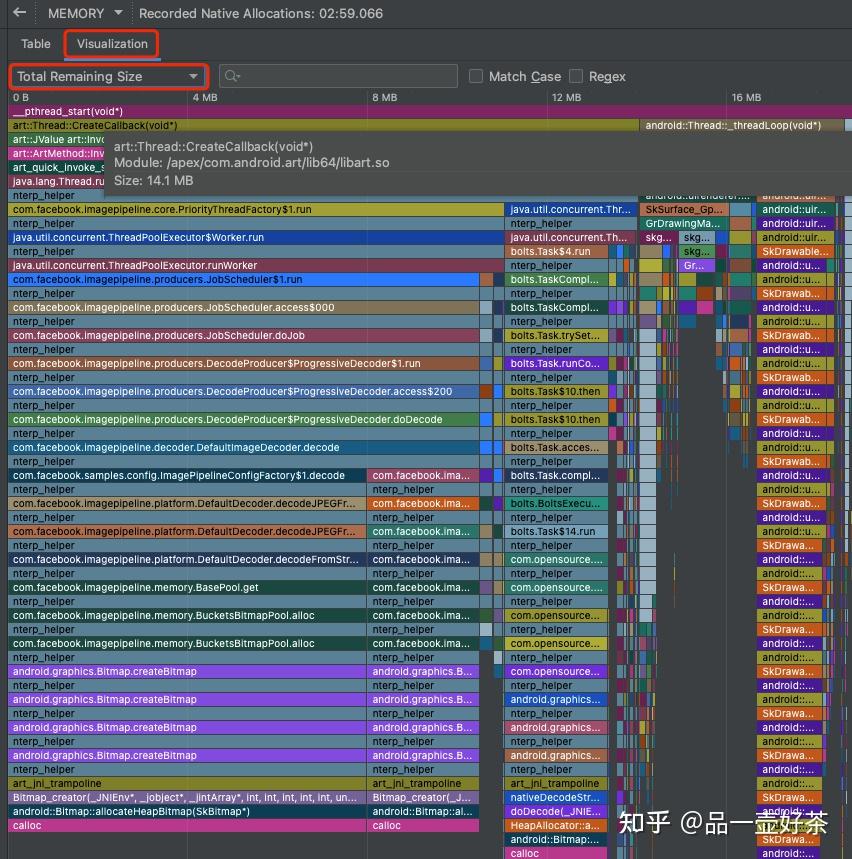Viewport: 852px width, 859px height.
Task: Click GrDrawingMa... frame
Action: [683, 224]
